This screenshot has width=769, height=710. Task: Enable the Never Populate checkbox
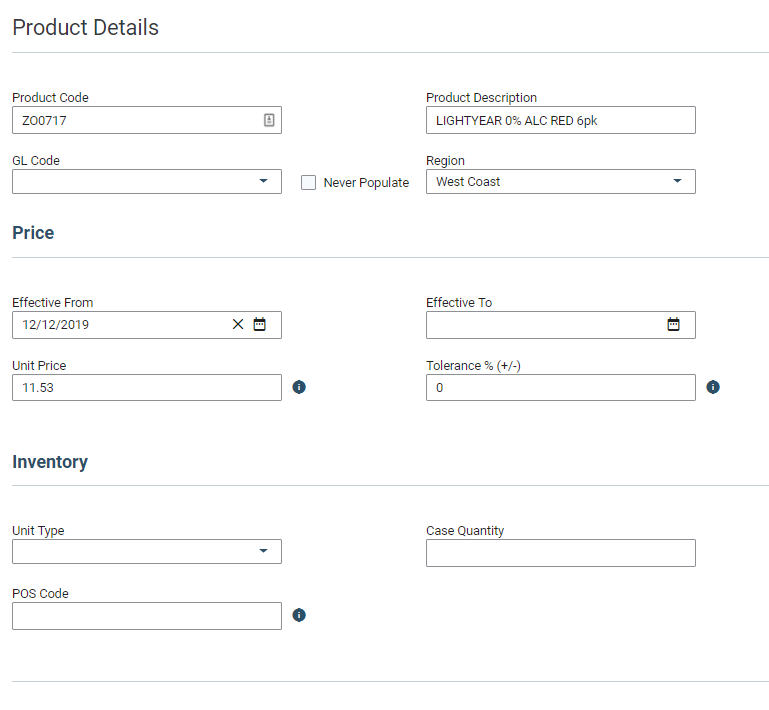tap(309, 182)
